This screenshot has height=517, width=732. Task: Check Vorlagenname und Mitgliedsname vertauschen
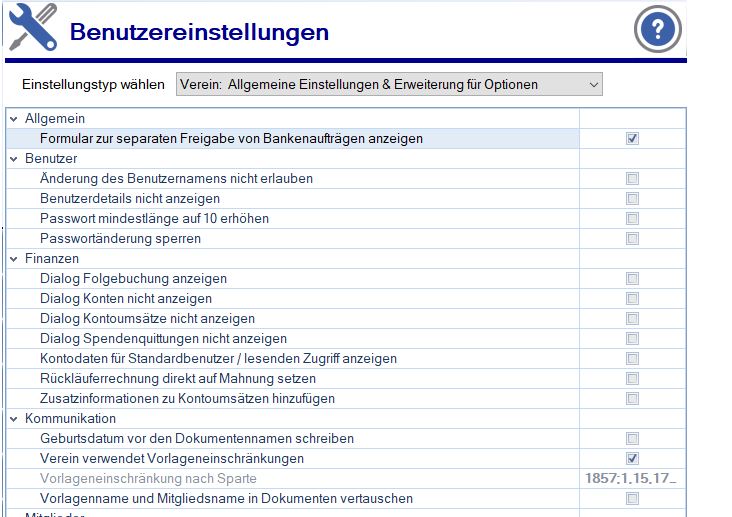[632, 499]
